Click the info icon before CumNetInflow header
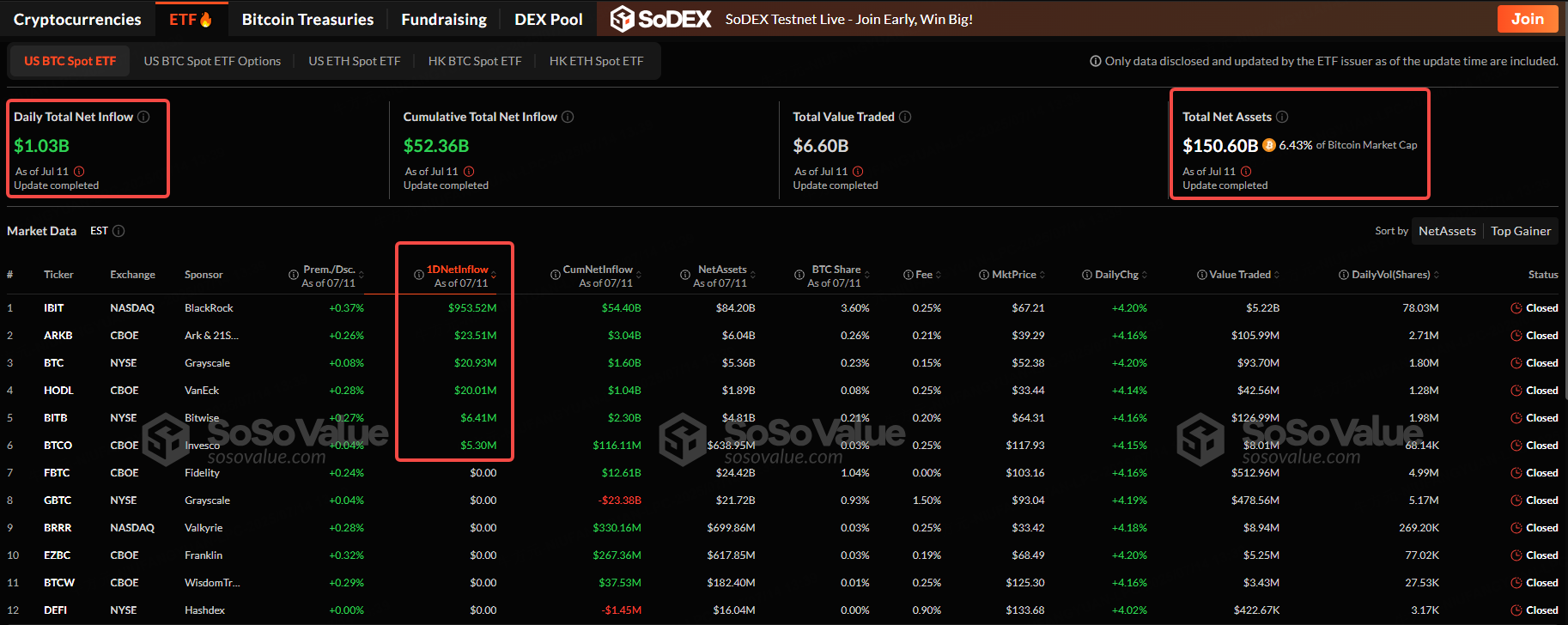Image resolution: width=1568 pixels, height=625 pixels. pos(555,275)
